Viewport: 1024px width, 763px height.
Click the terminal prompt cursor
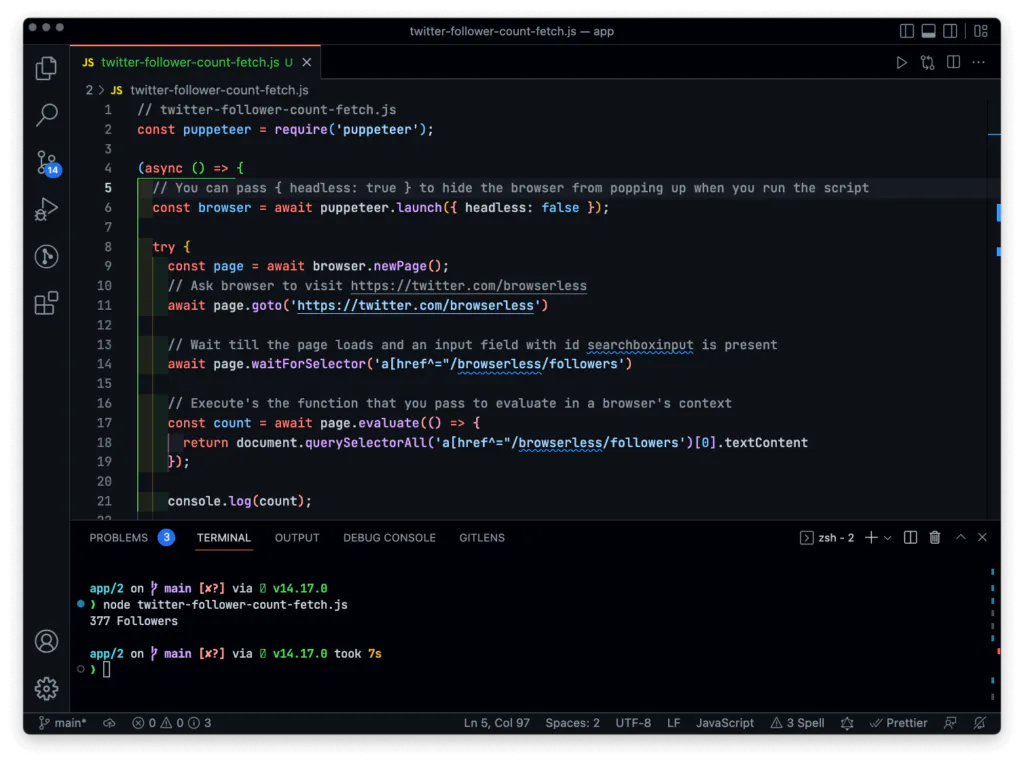[106, 670]
